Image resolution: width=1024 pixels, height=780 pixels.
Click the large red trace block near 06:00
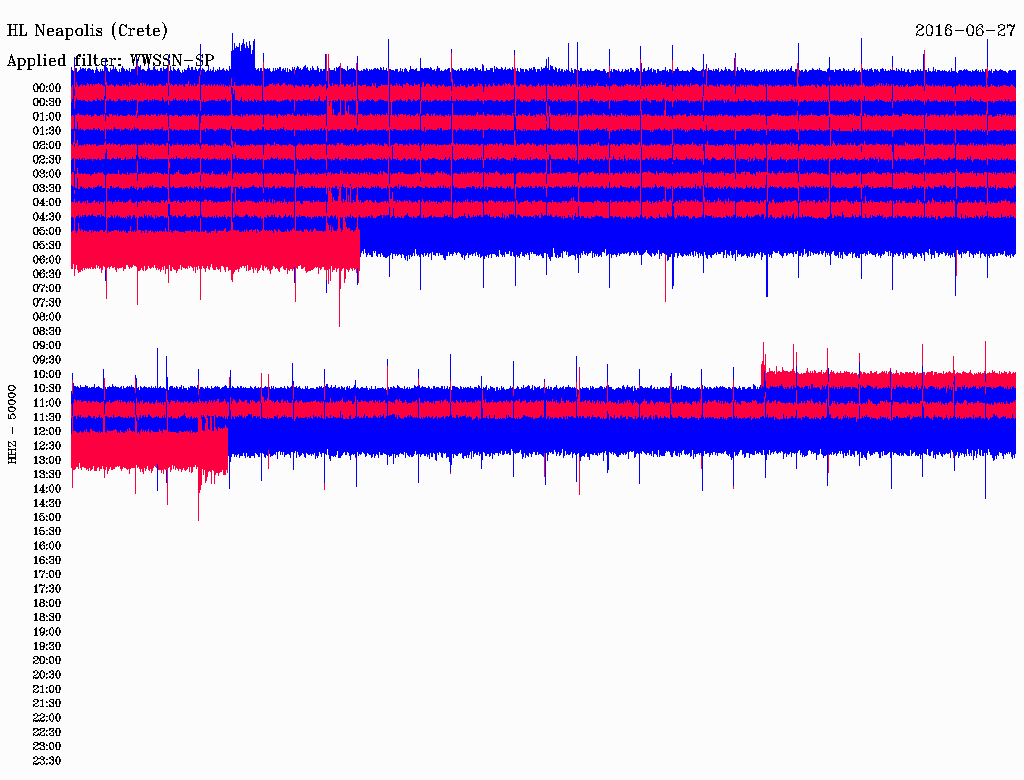216,249
